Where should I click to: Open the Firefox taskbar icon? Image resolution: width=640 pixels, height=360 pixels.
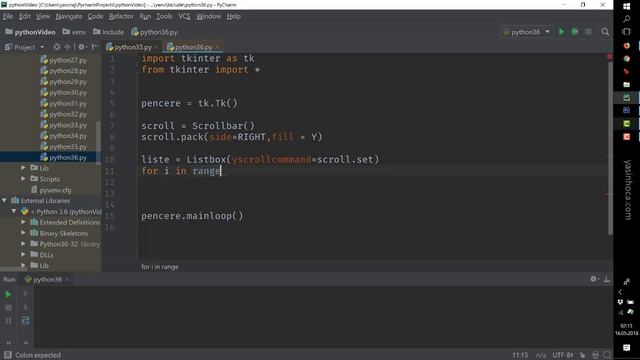tap(627, 45)
